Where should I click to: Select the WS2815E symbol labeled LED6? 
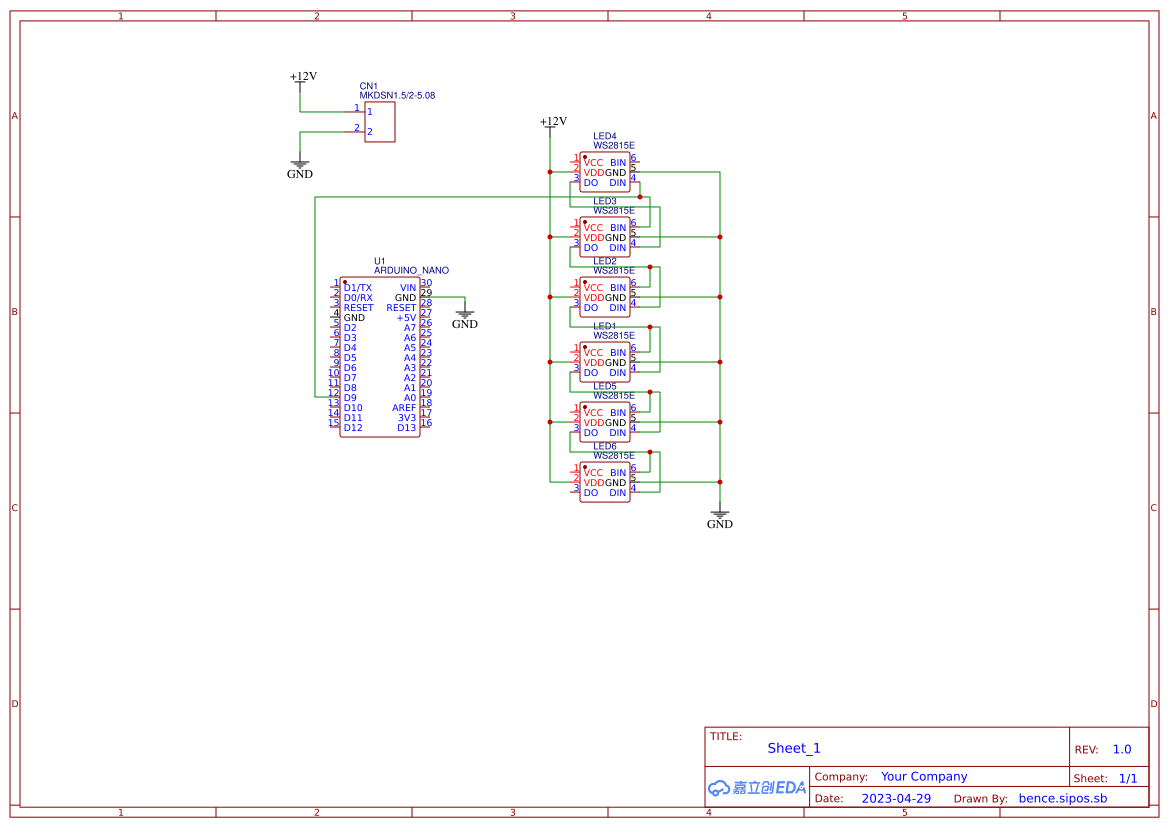coord(605,482)
